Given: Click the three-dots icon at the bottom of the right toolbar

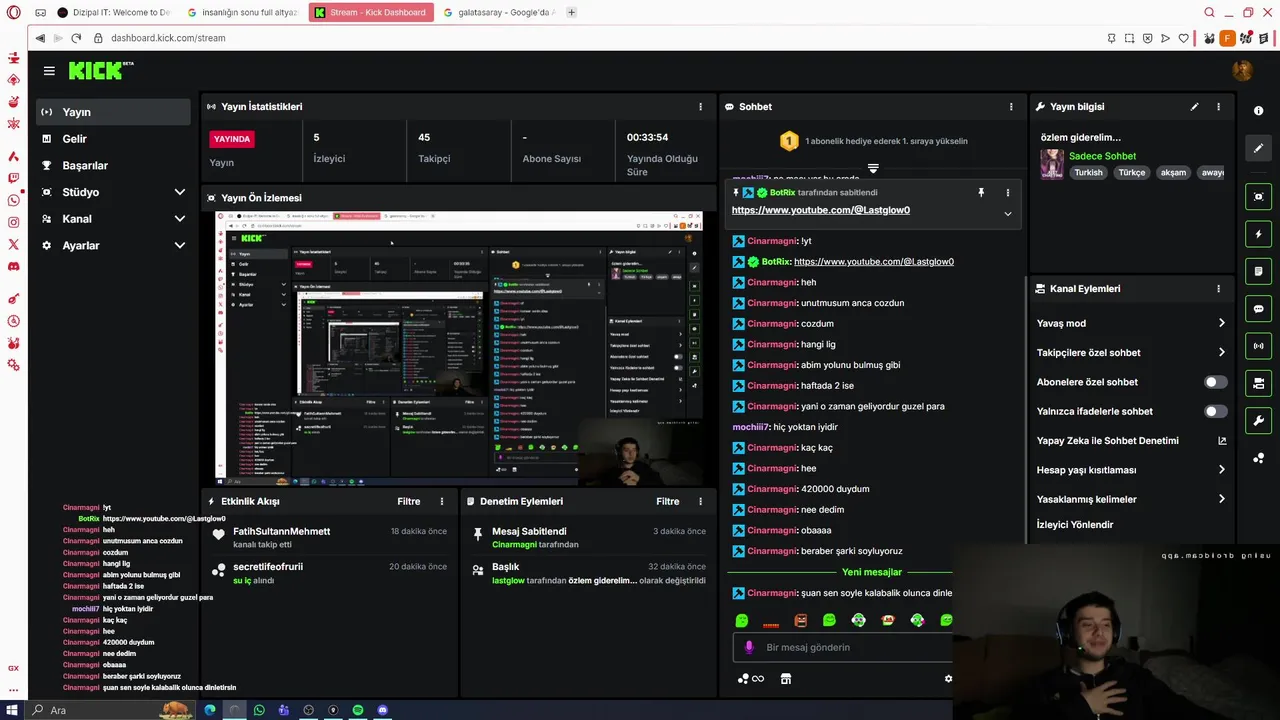Looking at the screenshot, I should 1258,458.
